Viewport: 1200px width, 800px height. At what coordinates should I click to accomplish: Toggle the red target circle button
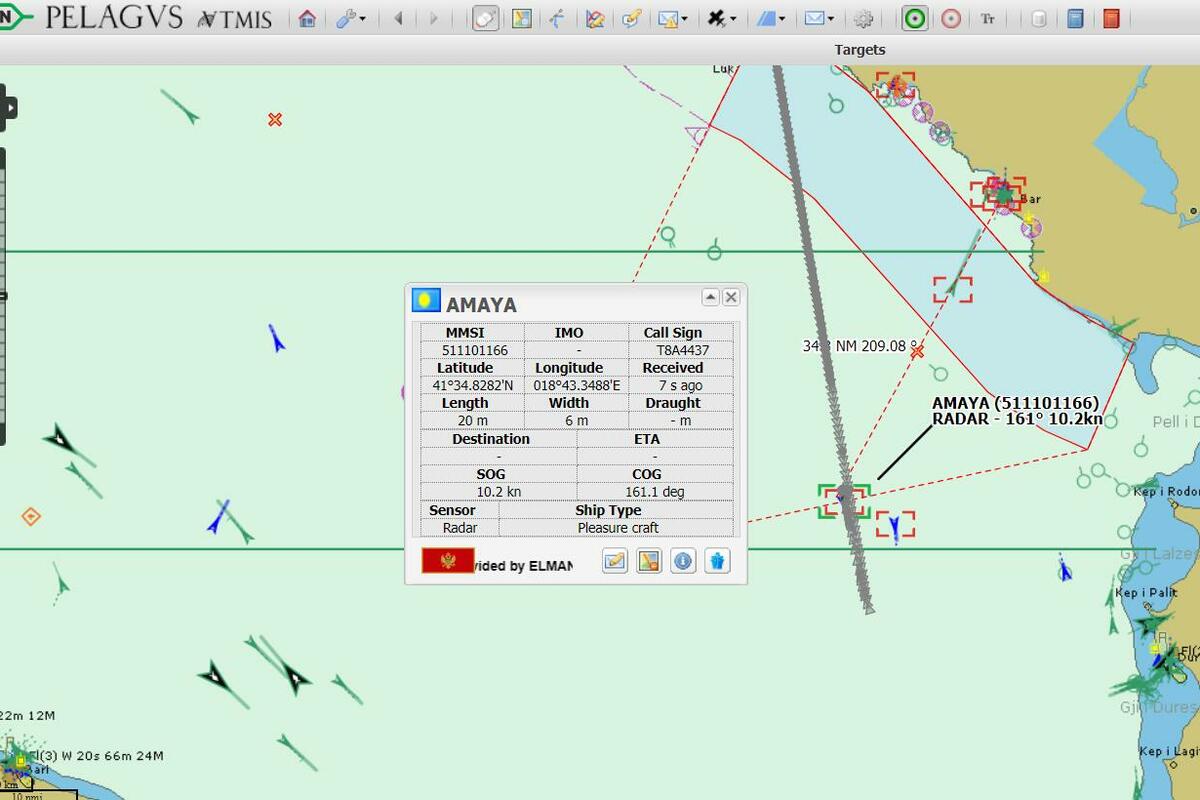[x=951, y=18]
